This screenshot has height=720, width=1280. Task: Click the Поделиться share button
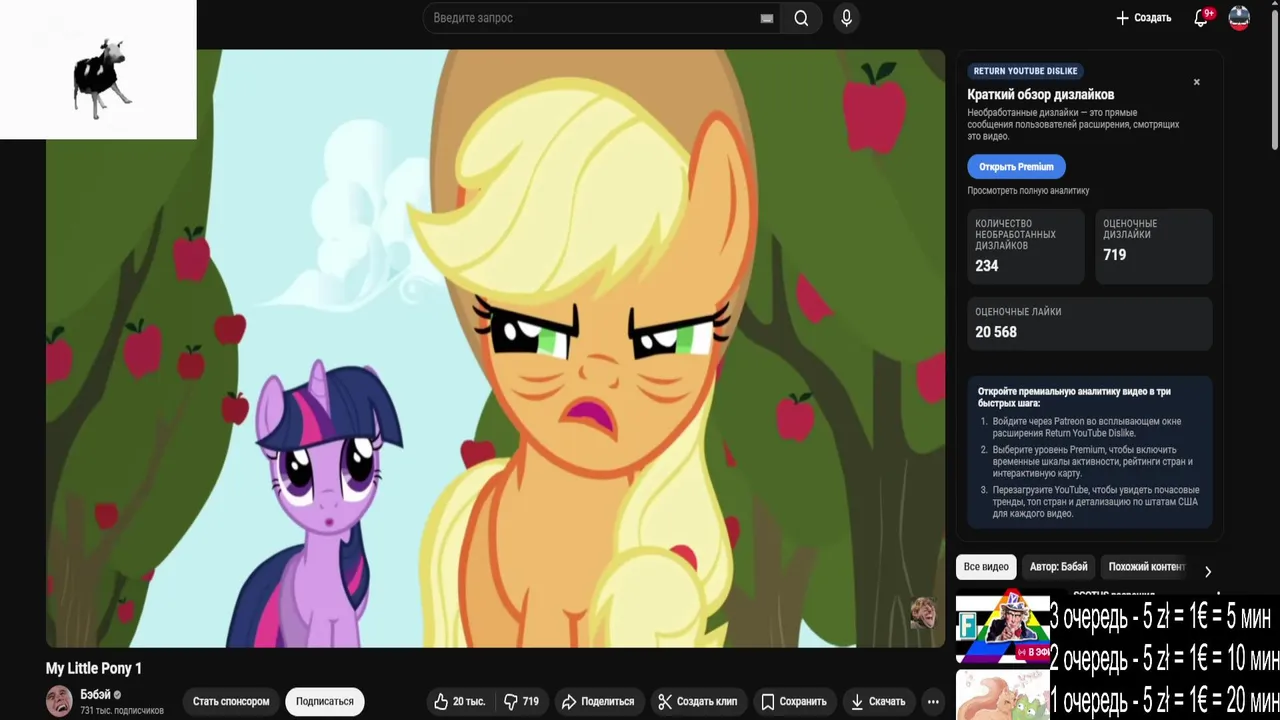598,702
